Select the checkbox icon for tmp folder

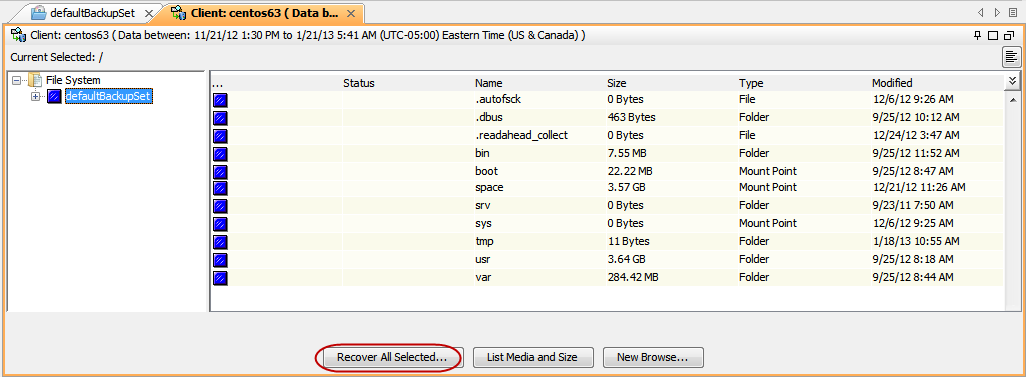(x=221, y=242)
